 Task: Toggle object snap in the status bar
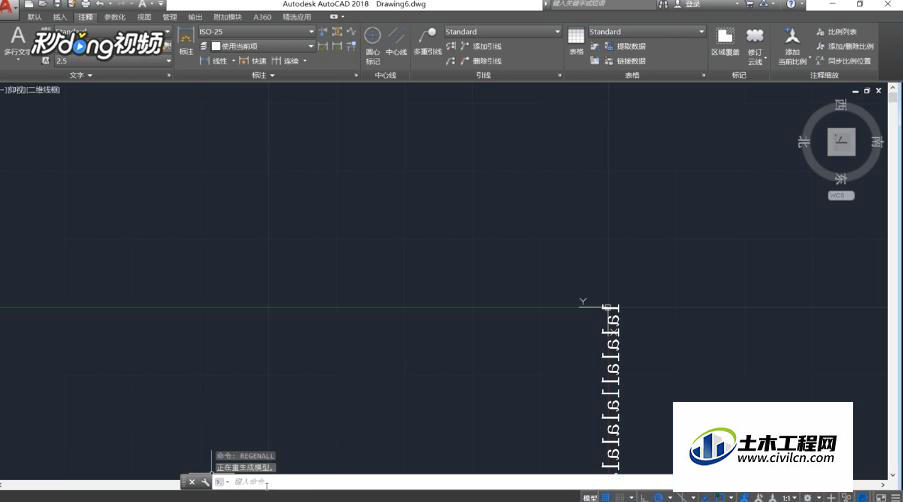pos(720,497)
